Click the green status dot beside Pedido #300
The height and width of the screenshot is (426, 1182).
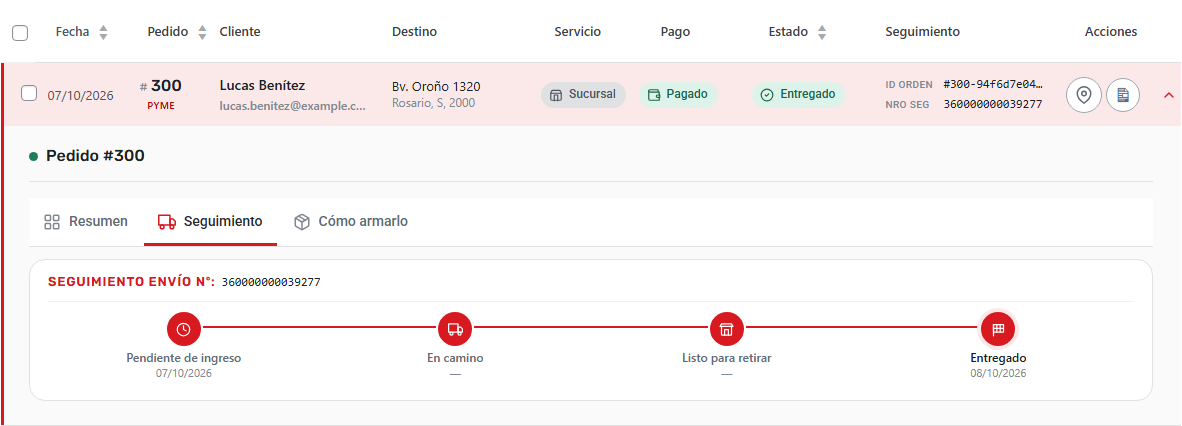tap(33, 157)
